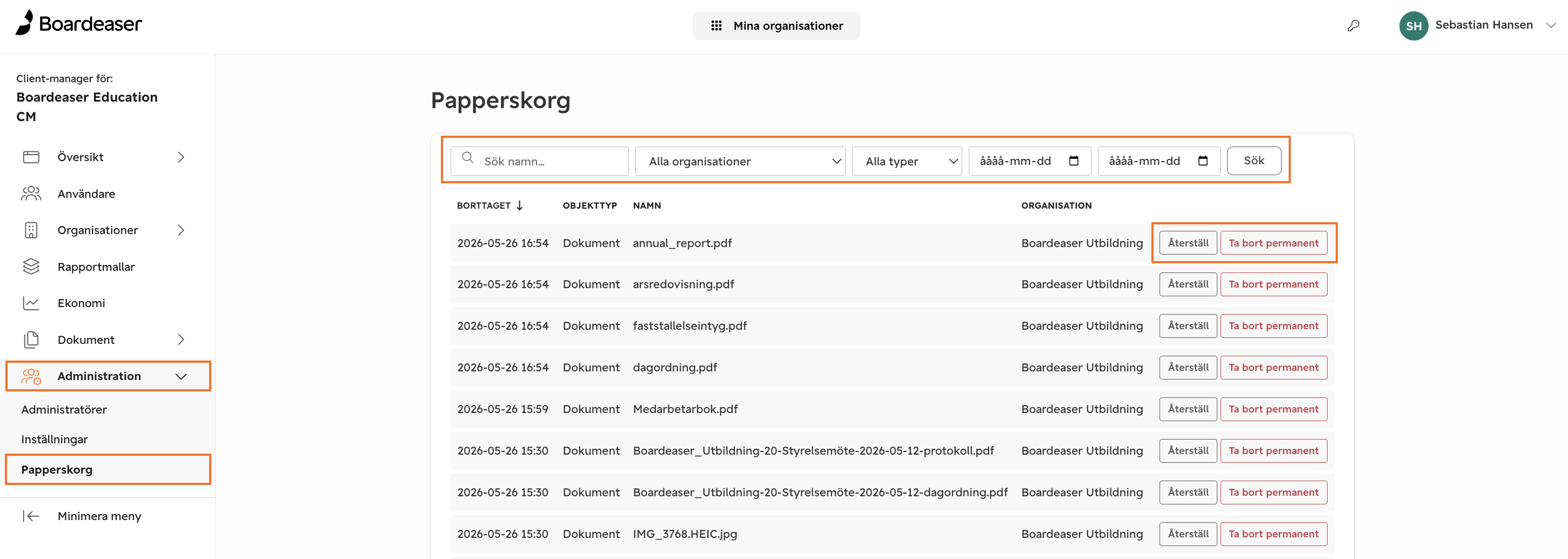Click the Minimera meny collapse arrow icon

click(31, 516)
